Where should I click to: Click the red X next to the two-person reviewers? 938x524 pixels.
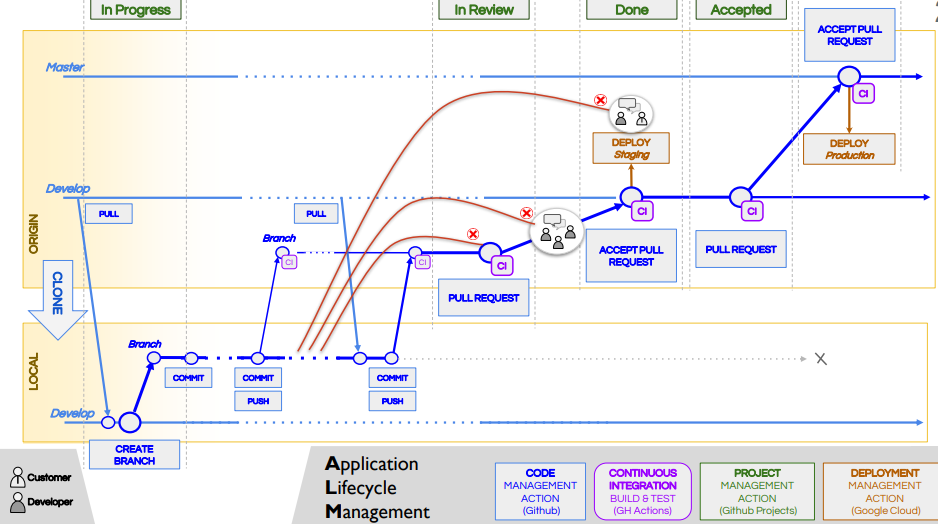(600, 100)
